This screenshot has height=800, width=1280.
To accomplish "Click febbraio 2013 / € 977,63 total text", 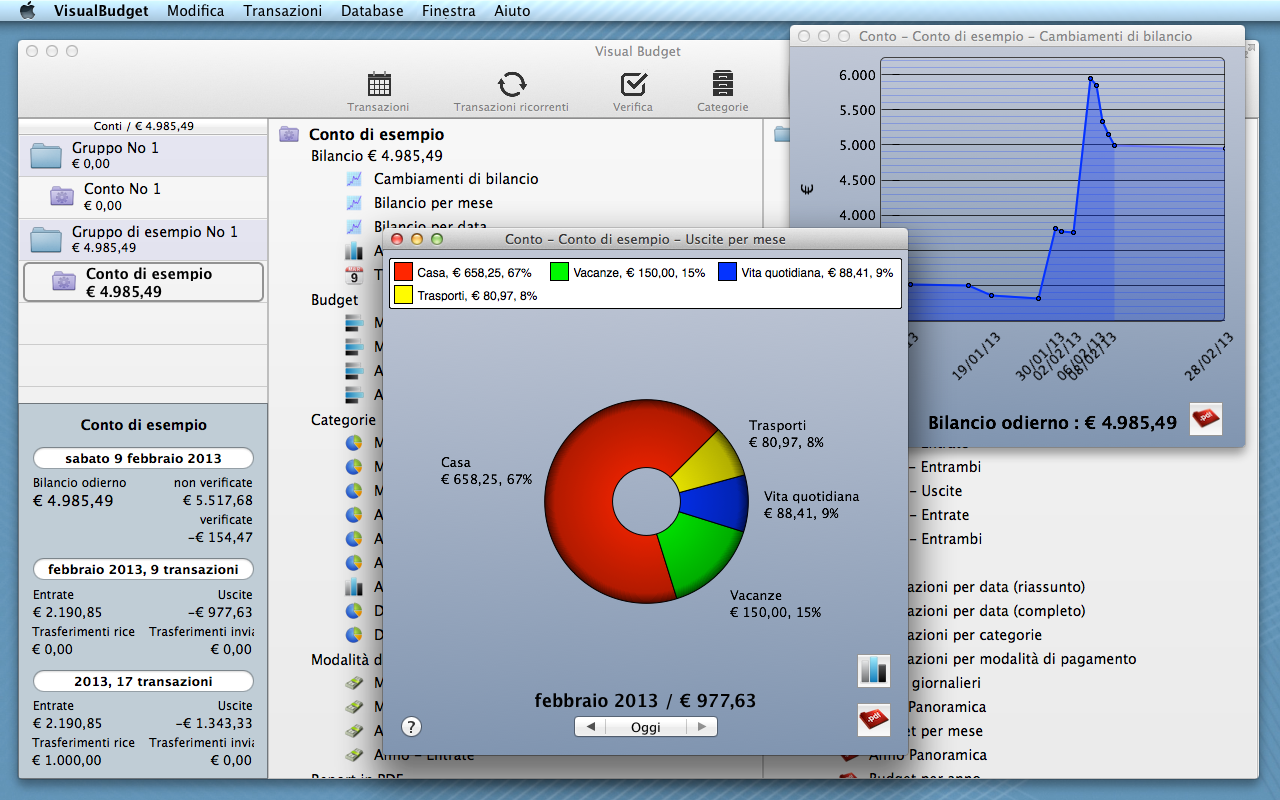I will tap(645, 701).
